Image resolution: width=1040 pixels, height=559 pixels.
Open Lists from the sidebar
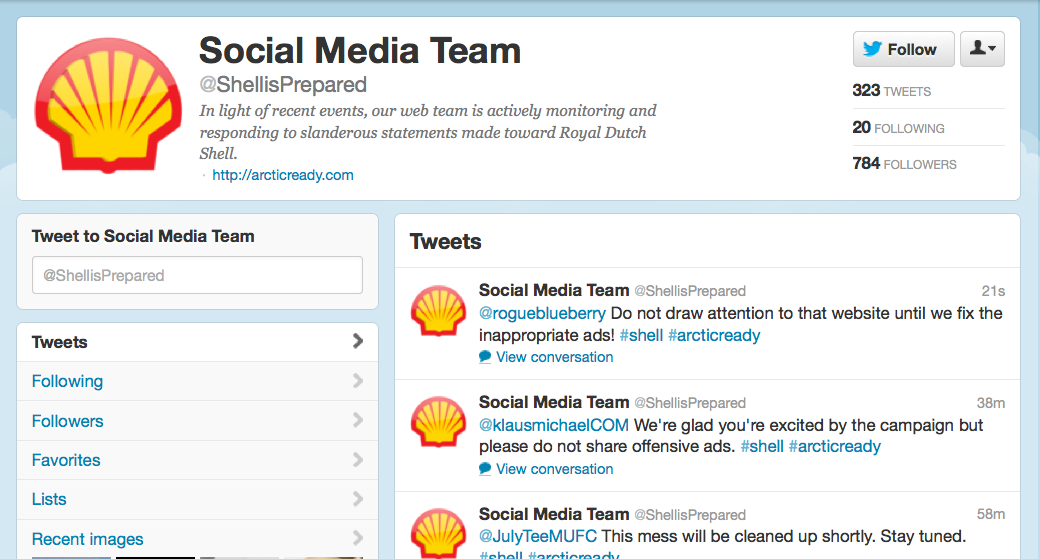pos(197,499)
